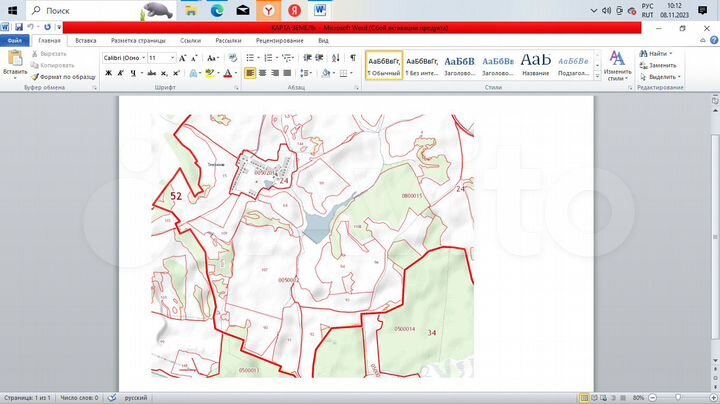Click the Save icon in quick access toolbar
The image size is (720, 404).
[19, 27]
